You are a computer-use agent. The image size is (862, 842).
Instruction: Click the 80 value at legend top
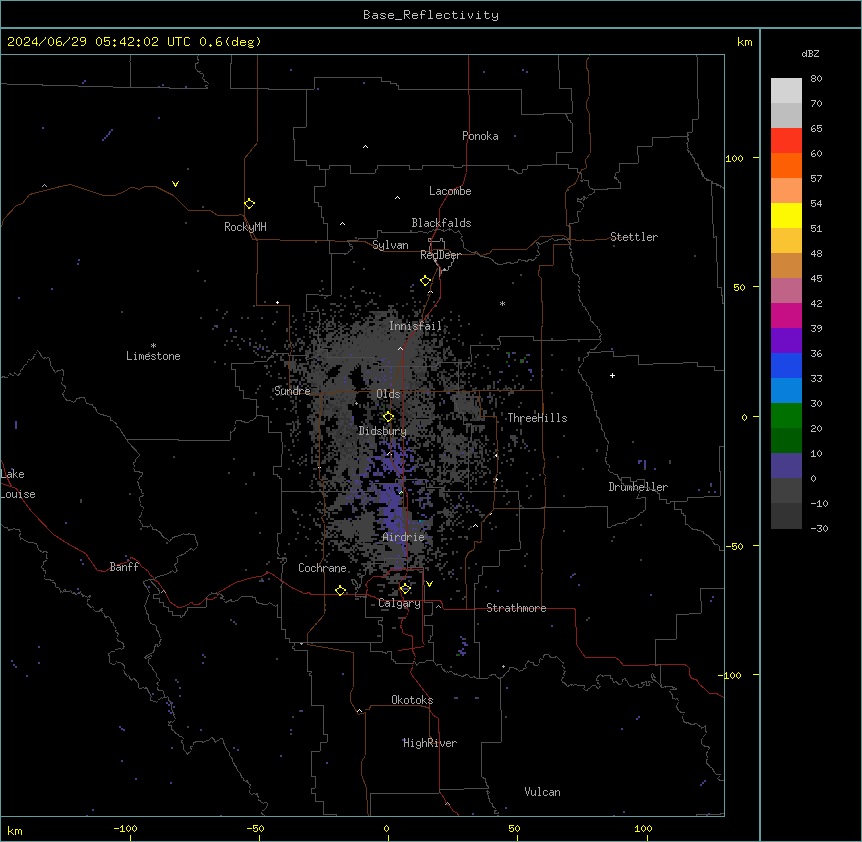point(816,78)
